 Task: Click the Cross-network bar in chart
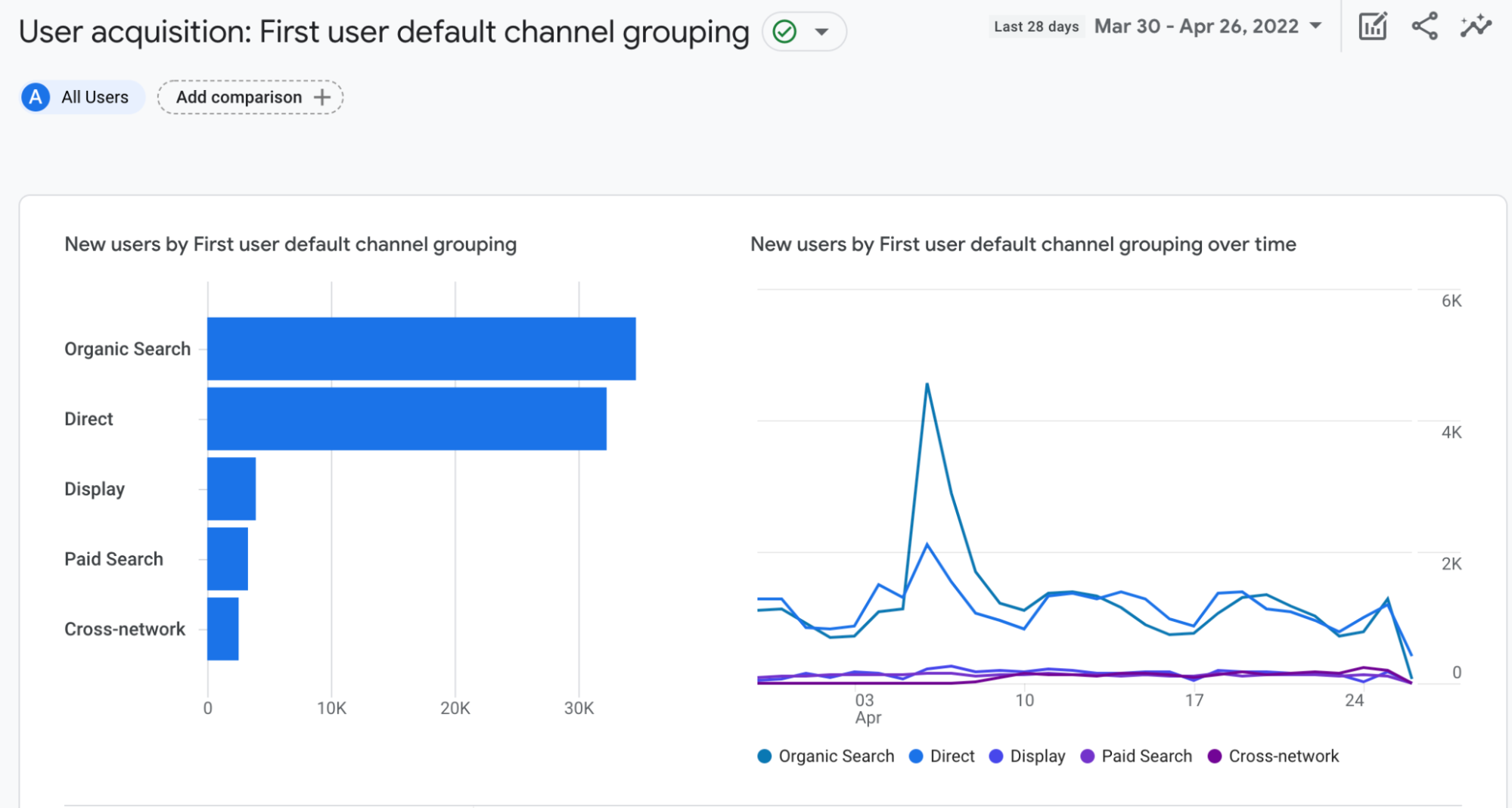coord(223,629)
